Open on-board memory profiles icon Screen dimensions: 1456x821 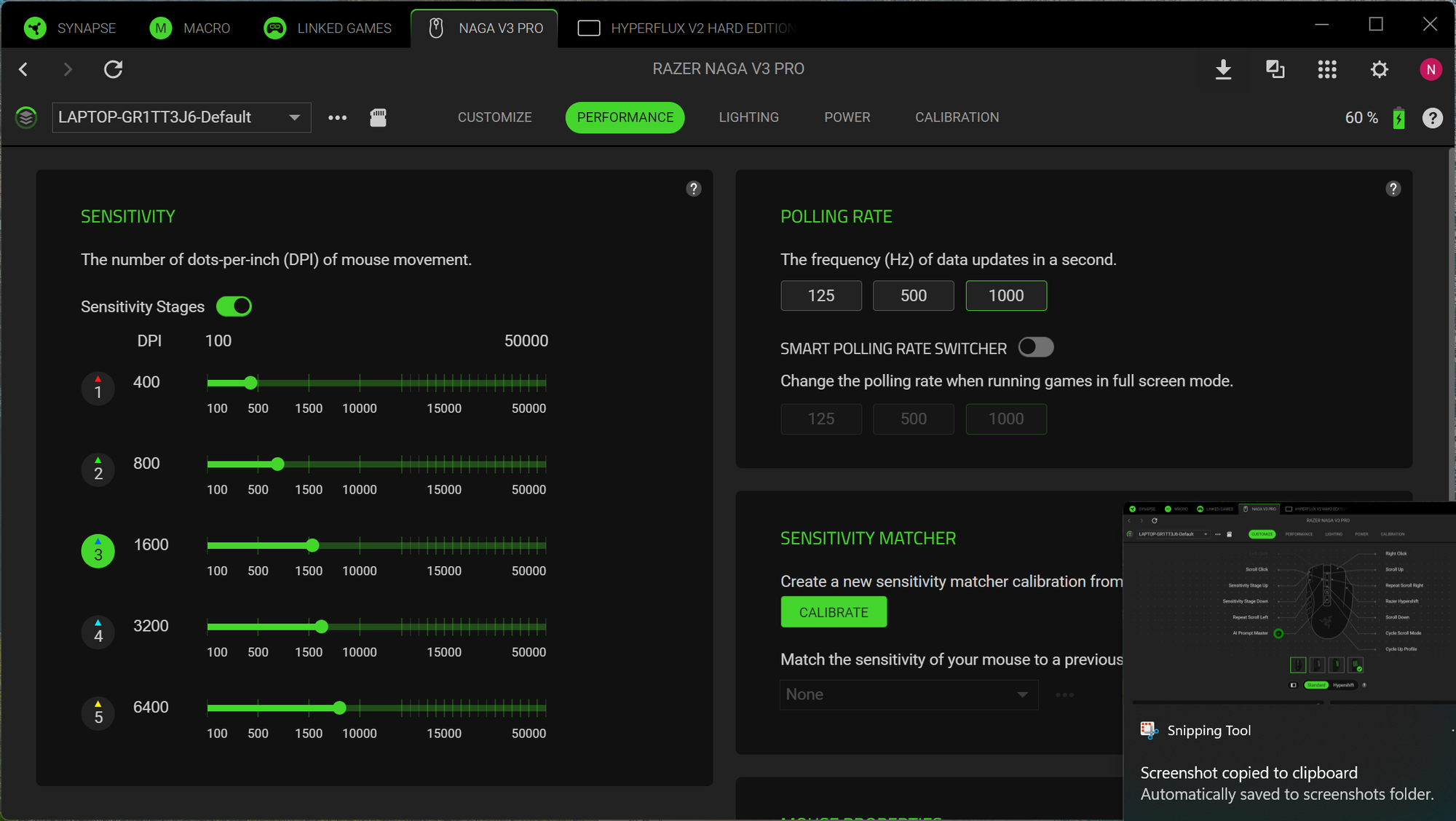378,117
